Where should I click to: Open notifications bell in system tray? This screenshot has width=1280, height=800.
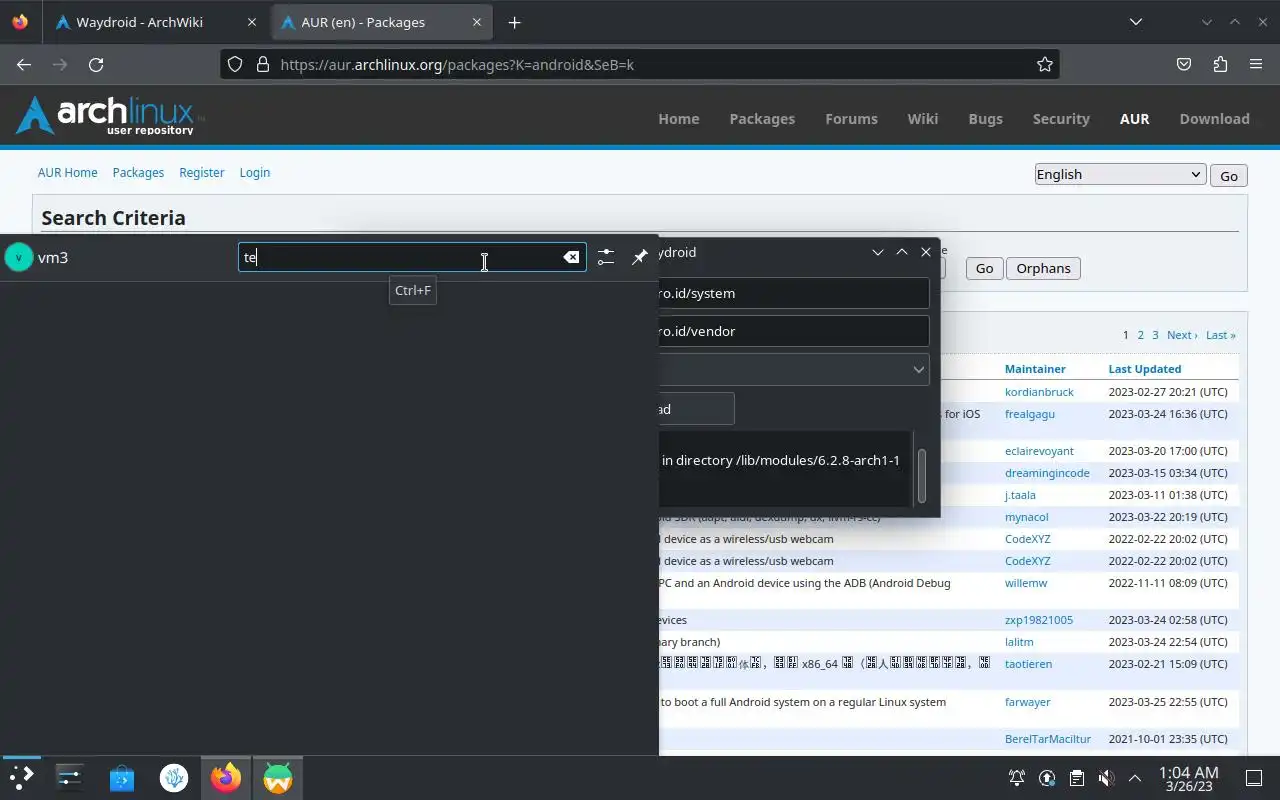(1017, 778)
